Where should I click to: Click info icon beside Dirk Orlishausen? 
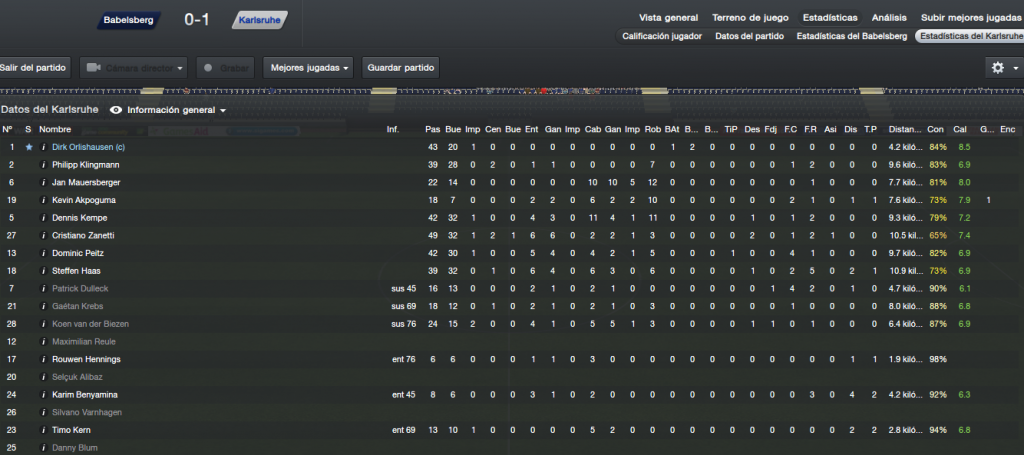(43, 148)
